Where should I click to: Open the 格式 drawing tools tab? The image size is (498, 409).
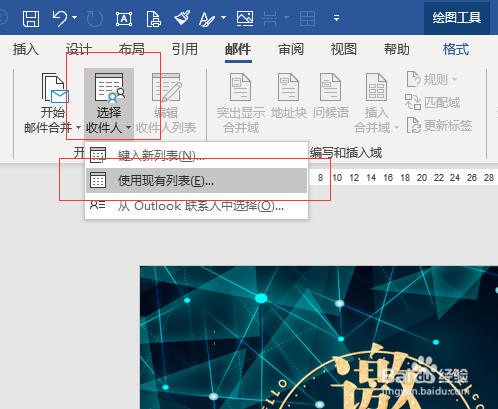456,50
